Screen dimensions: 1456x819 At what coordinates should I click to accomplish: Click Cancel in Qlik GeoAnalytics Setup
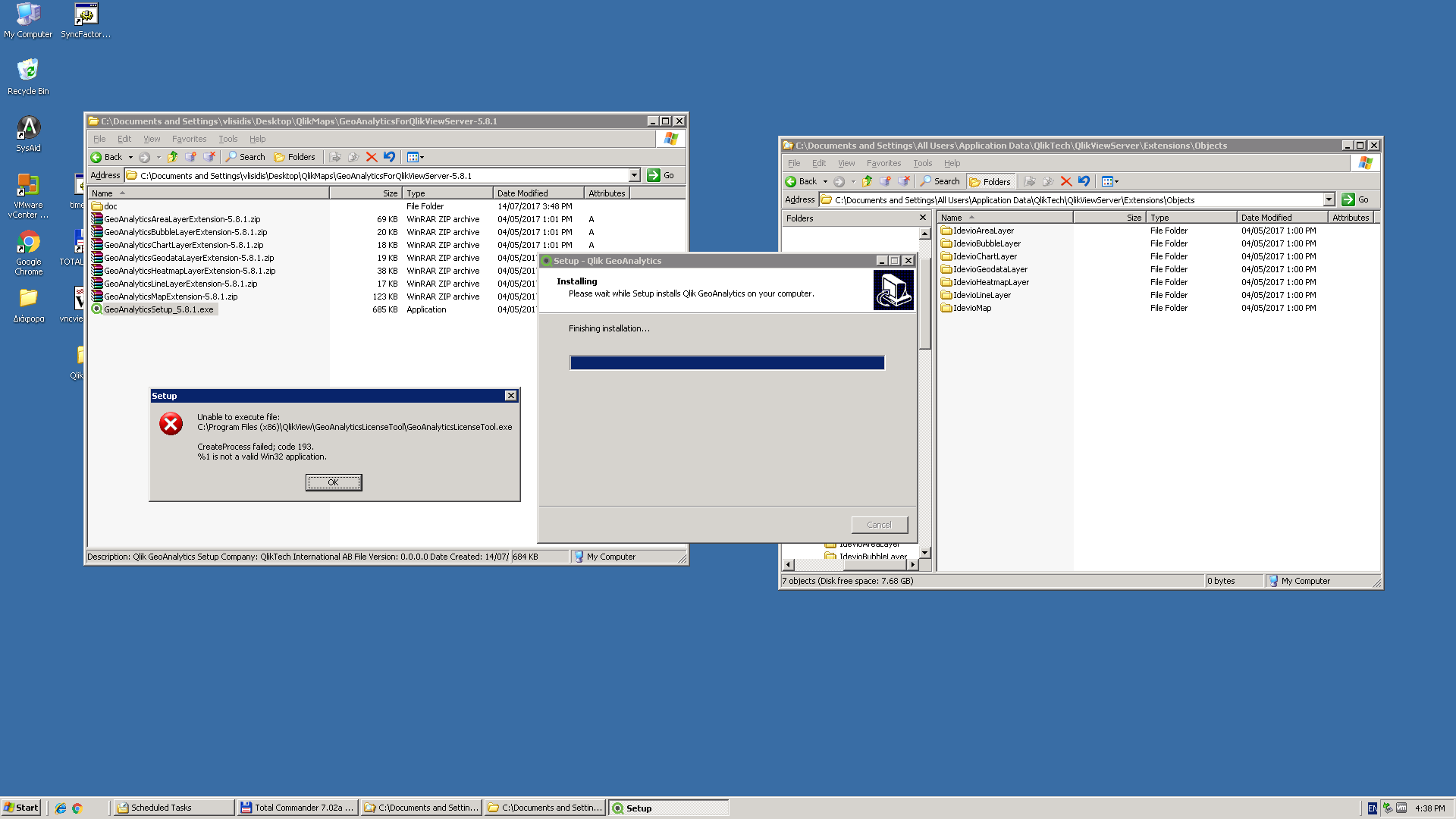coord(879,525)
